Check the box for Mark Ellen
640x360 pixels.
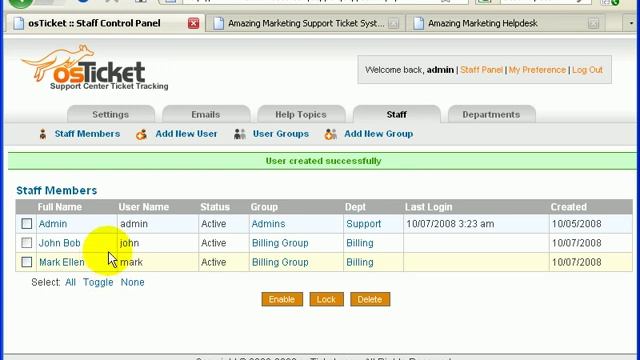[27, 262]
